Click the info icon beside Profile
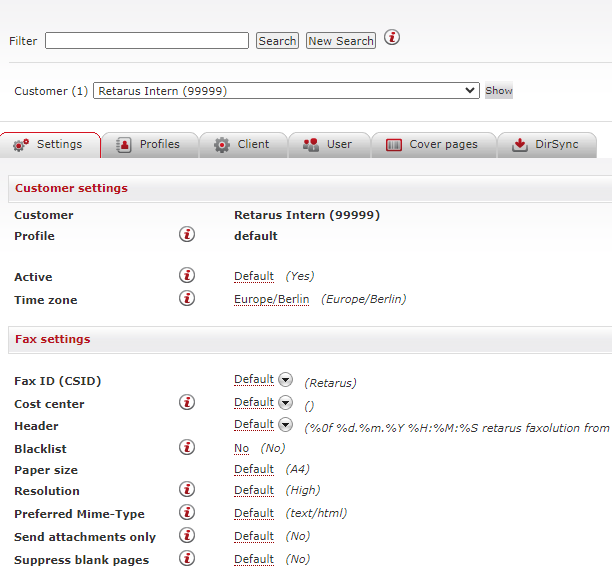The image size is (612, 572). [187, 235]
